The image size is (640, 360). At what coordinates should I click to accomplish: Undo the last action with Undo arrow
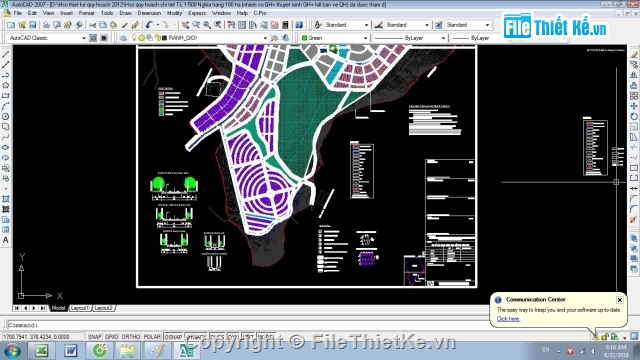click(x=149, y=25)
